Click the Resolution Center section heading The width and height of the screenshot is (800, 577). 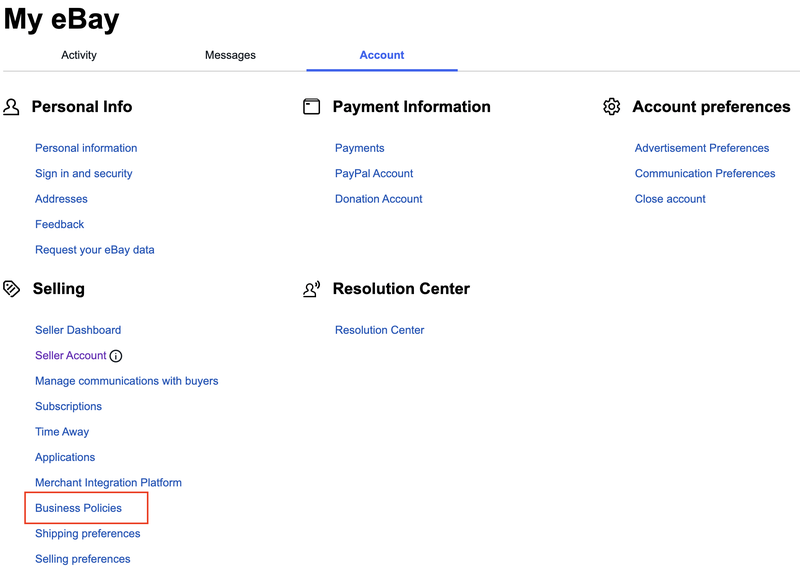(x=401, y=289)
